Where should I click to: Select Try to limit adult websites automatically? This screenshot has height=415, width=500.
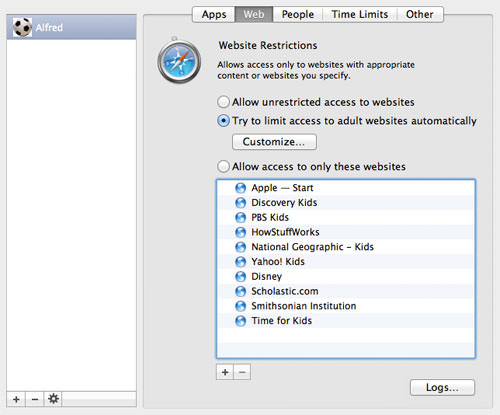(347, 121)
